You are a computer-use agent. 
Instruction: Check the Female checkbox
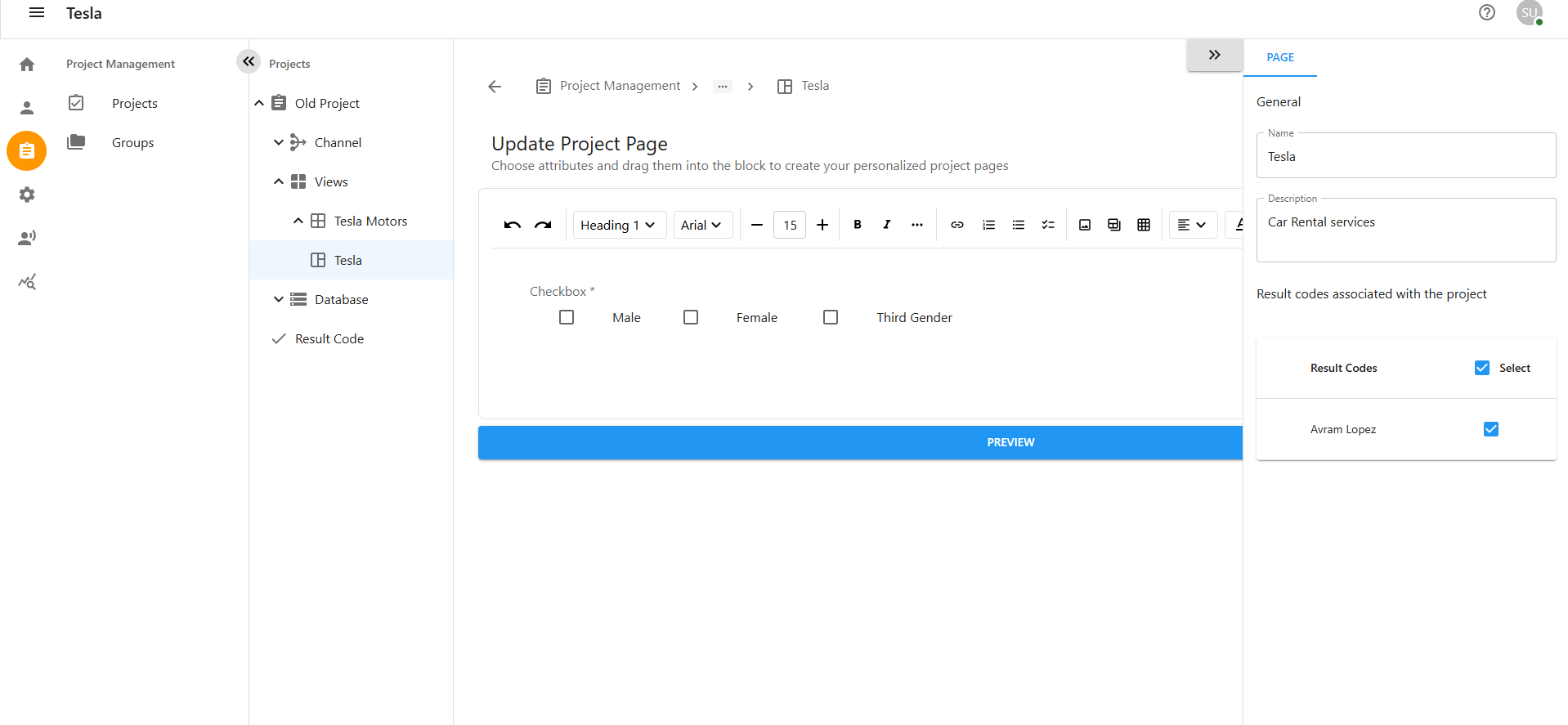click(x=691, y=317)
